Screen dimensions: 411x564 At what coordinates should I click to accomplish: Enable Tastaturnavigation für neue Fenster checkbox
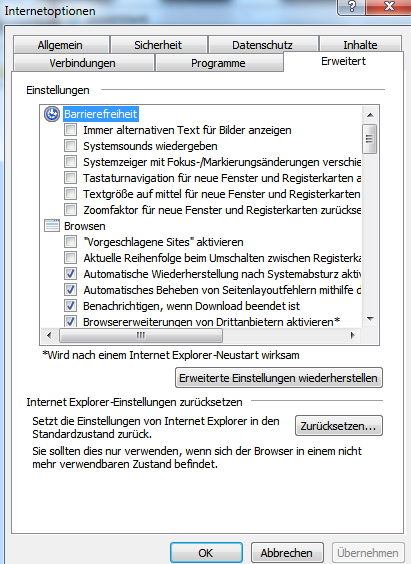70,178
